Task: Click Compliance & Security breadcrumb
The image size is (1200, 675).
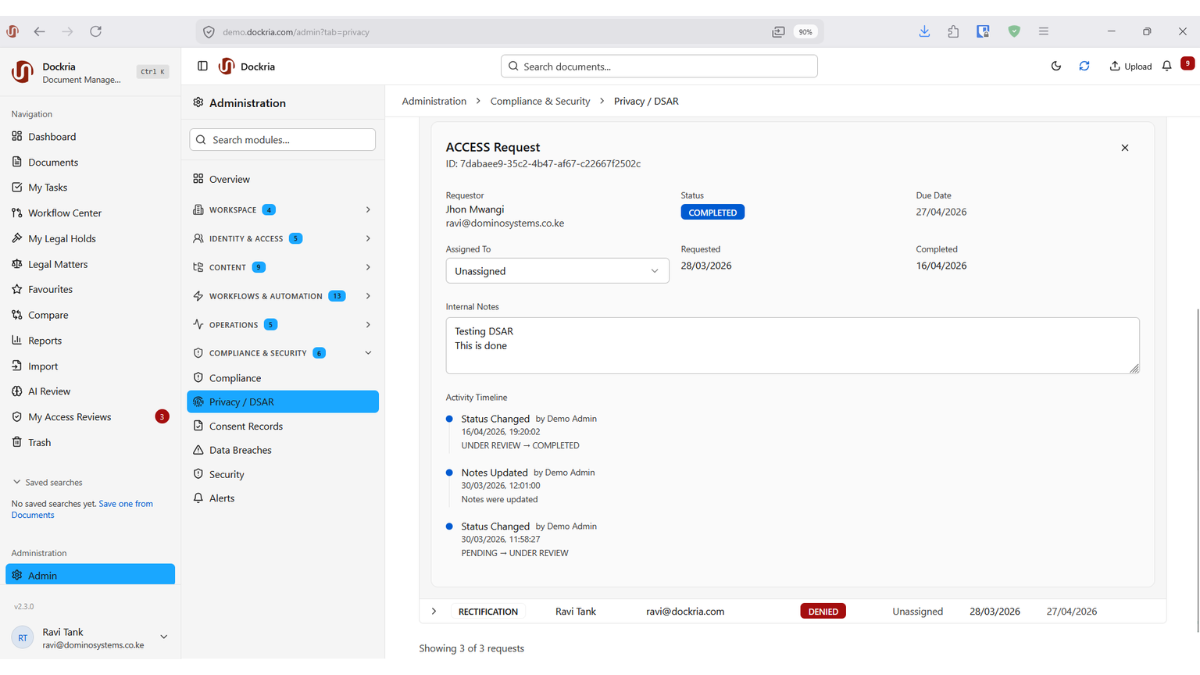Action: tap(540, 101)
